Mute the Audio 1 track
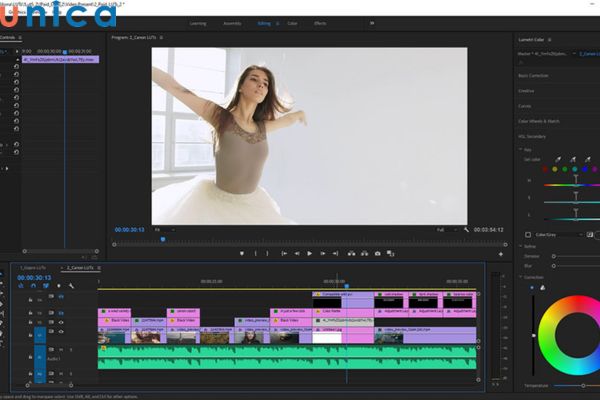This screenshot has height=400, width=600. coord(61,349)
